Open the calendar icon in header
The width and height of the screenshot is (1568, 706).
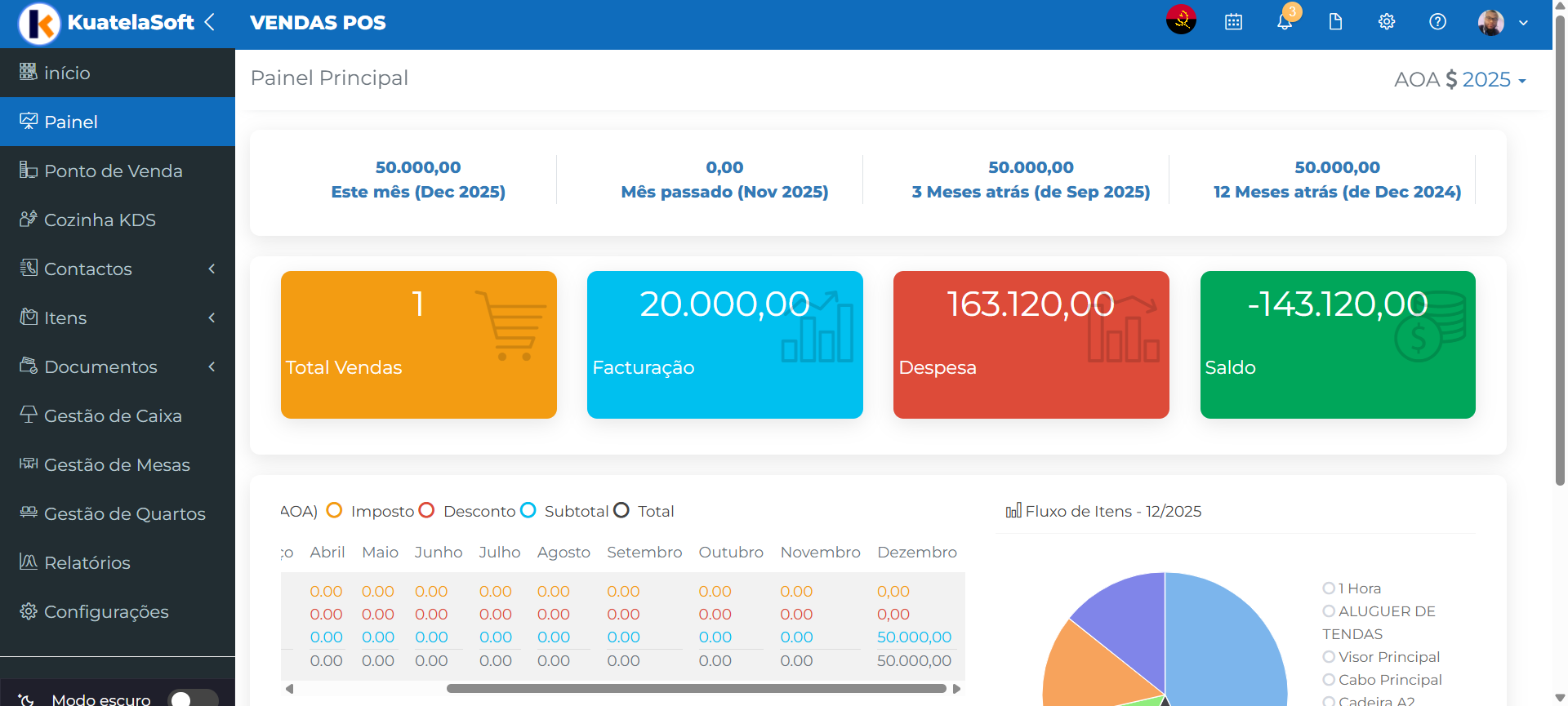pyautogui.click(x=1233, y=22)
